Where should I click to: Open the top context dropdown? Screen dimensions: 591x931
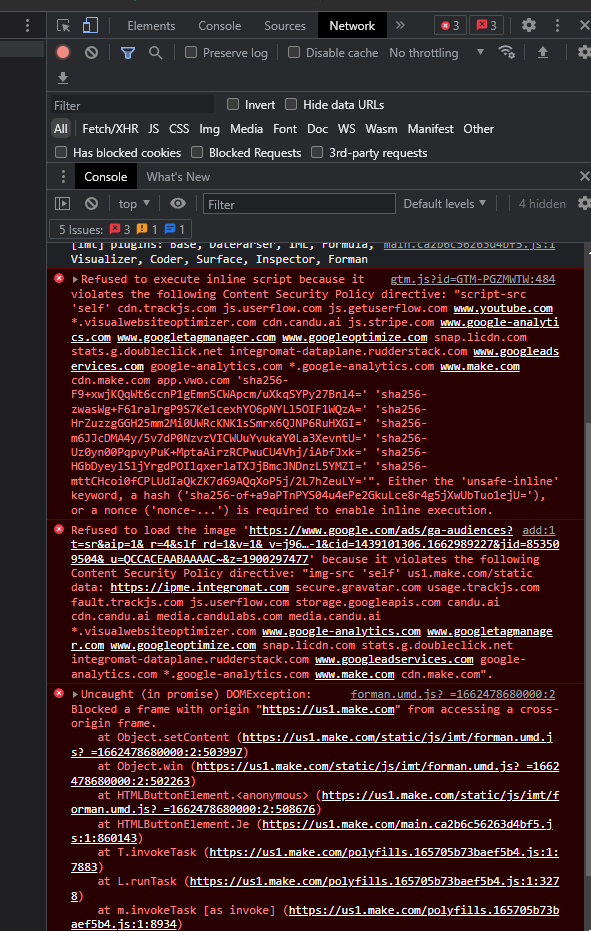[134, 204]
